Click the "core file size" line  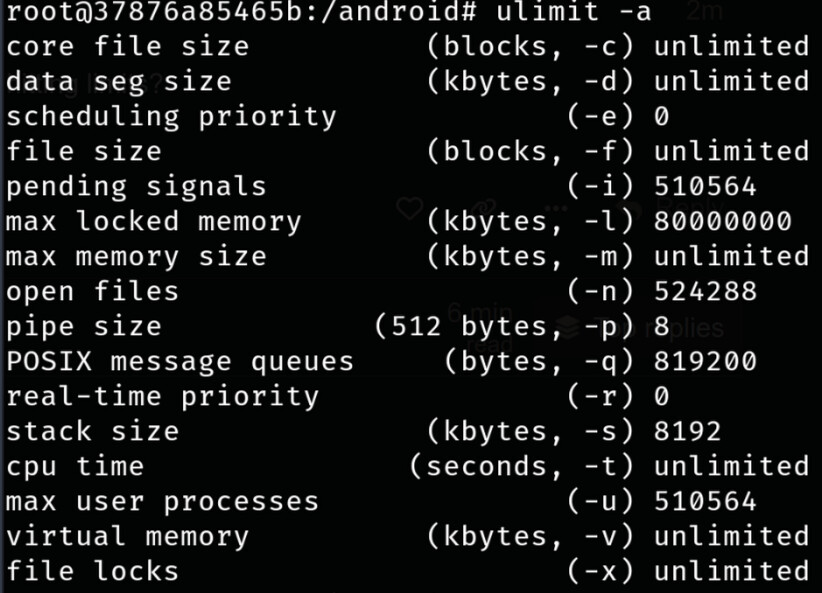click(127, 47)
